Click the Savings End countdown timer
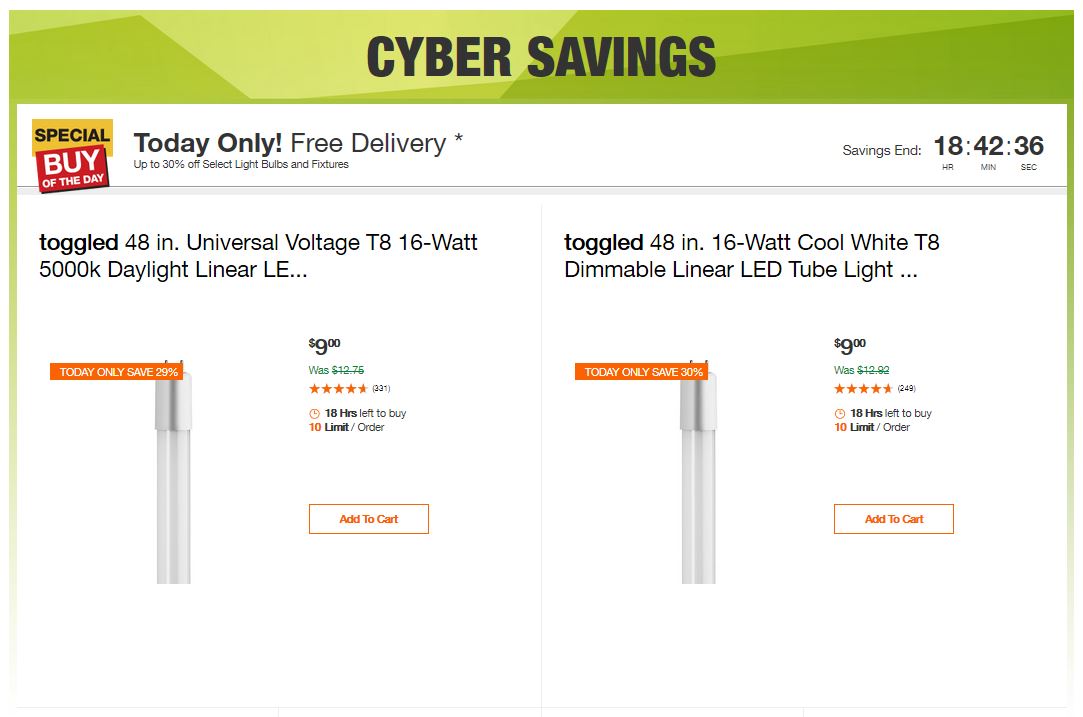Screen dimensions: 1083x717 point(988,148)
